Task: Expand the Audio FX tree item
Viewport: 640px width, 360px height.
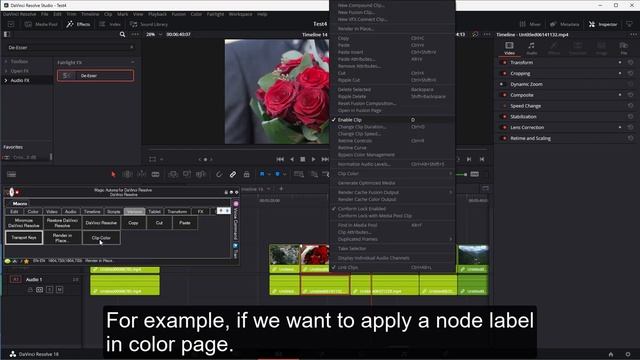Action: pyautogui.click(x=6, y=80)
